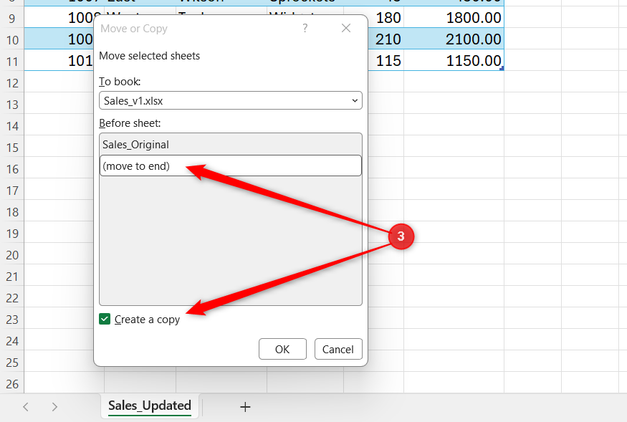Select row header 20
This screenshot has height=422, width=627.
click(x=12, y=255)
